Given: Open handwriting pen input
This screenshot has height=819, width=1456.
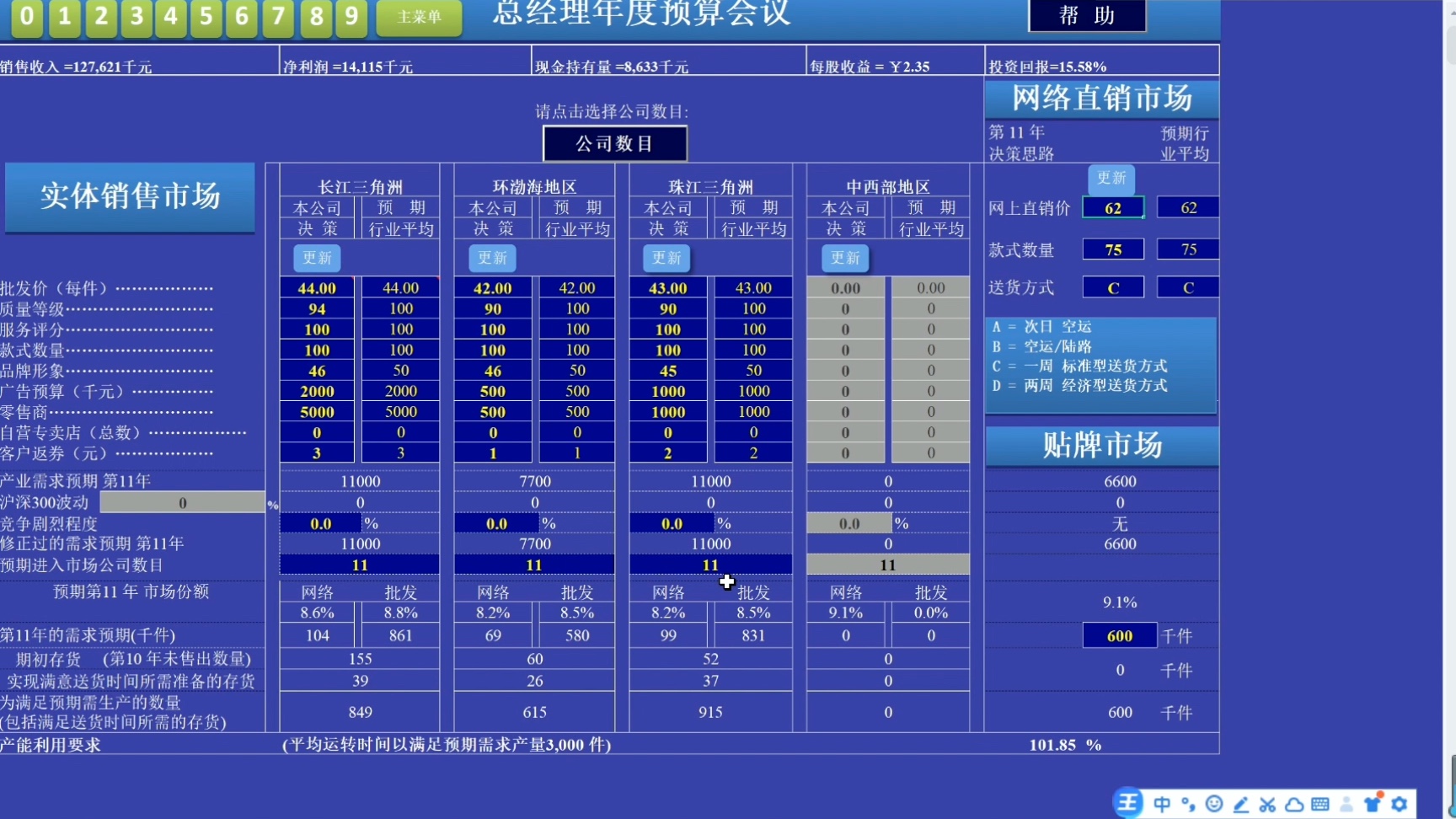Looking at the screenshot, I should pyautogui.click(x=1241, y=805).
